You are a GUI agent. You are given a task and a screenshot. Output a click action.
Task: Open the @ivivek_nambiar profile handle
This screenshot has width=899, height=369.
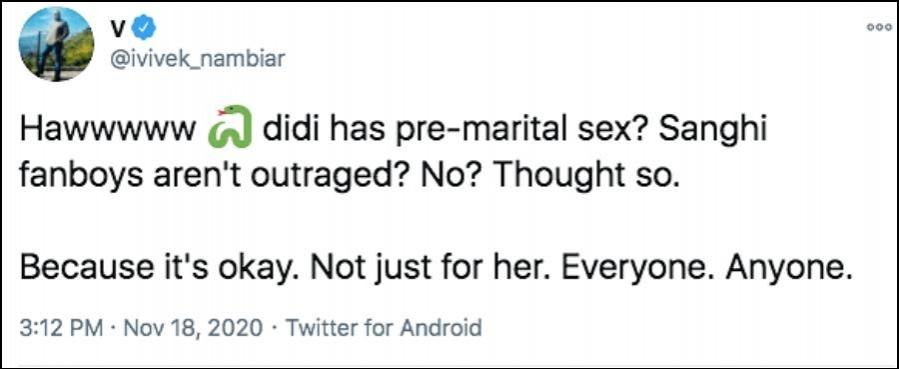[196, 58]
